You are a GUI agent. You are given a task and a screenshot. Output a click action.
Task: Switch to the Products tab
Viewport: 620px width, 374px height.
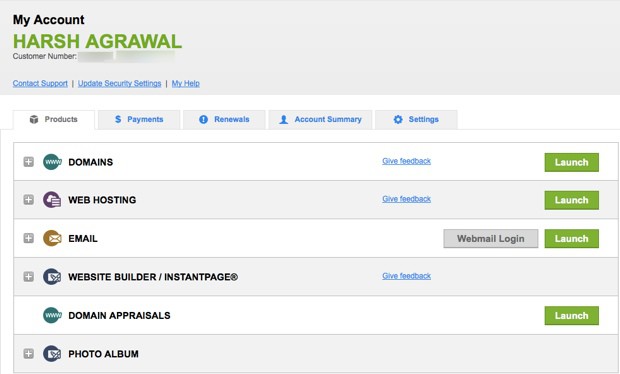54,119
